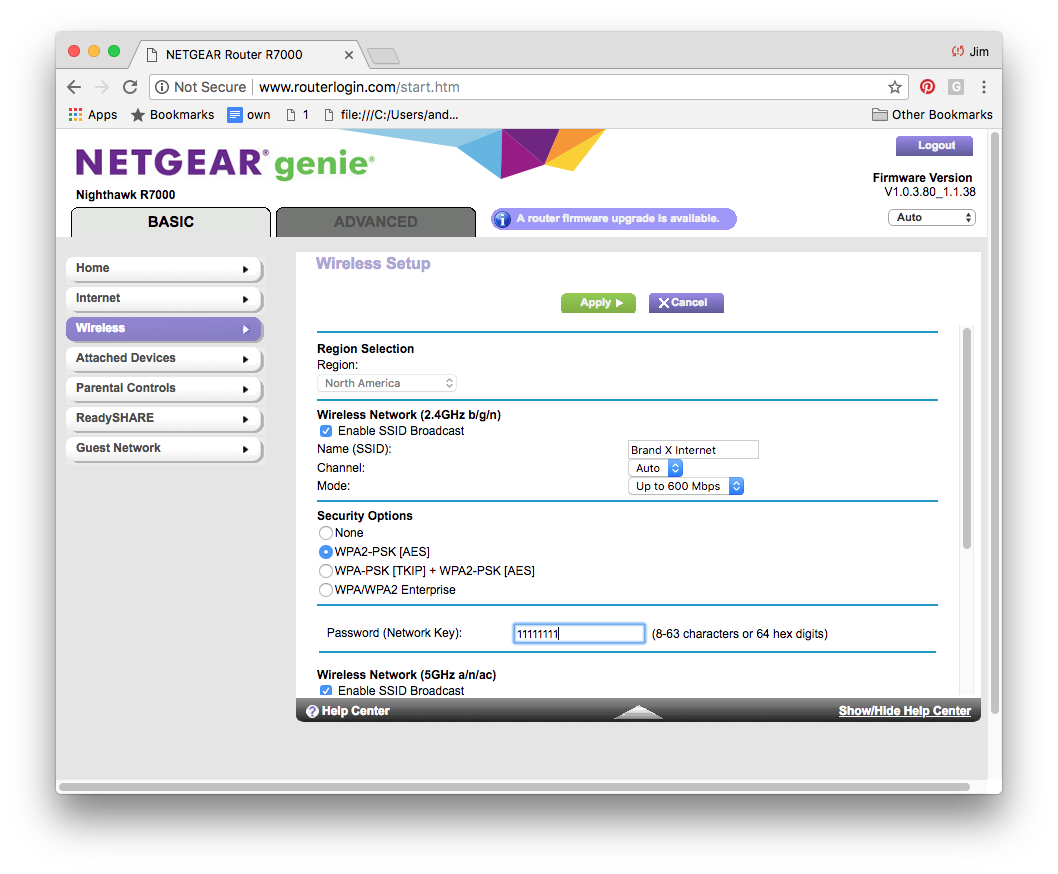Open the Wireless sidebar menu item
The height and width of the screenshot is (874, 1058).
coord(164,329)
